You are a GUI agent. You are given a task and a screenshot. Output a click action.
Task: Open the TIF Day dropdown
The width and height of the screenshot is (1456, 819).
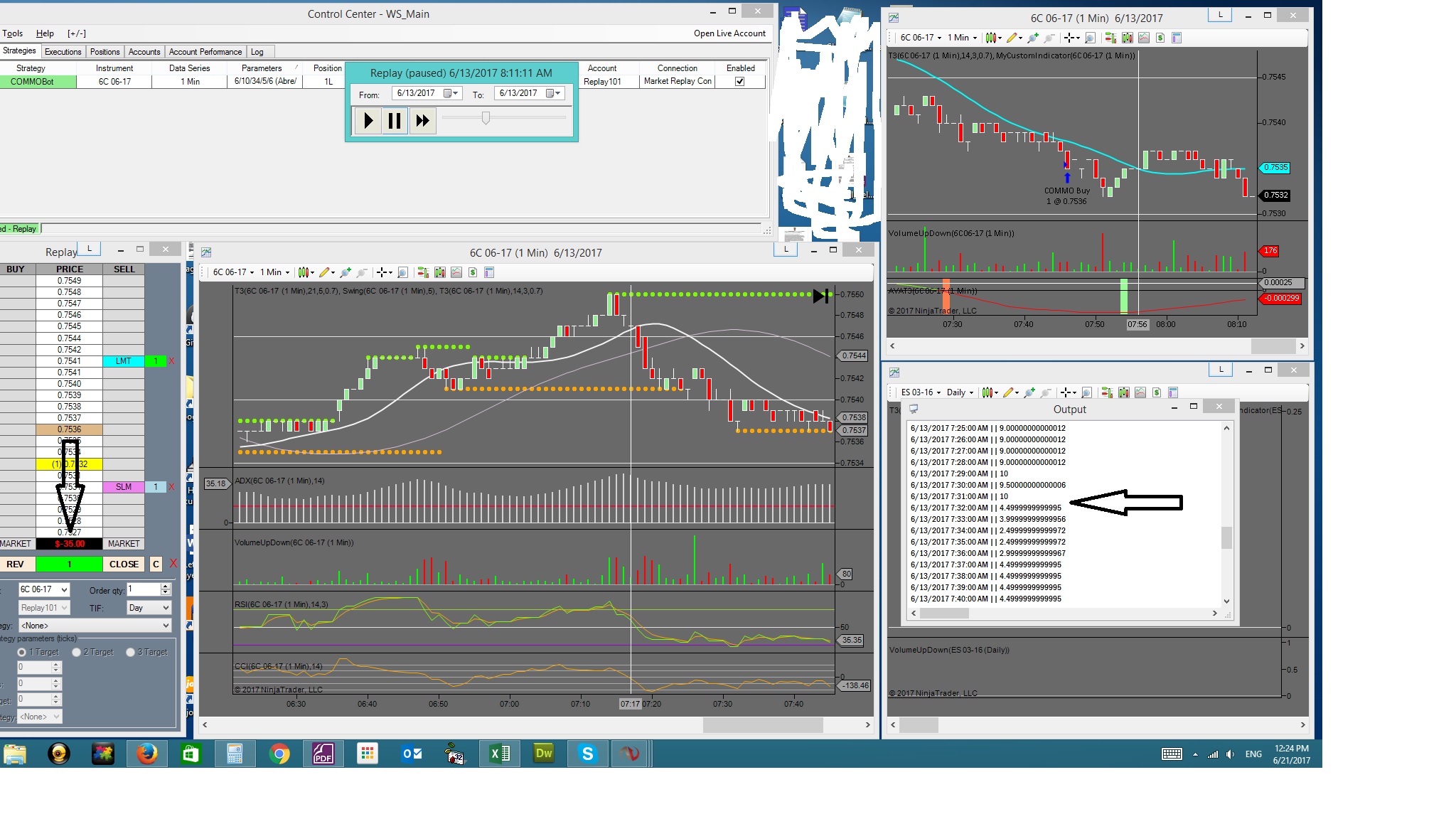pos(149,608)
